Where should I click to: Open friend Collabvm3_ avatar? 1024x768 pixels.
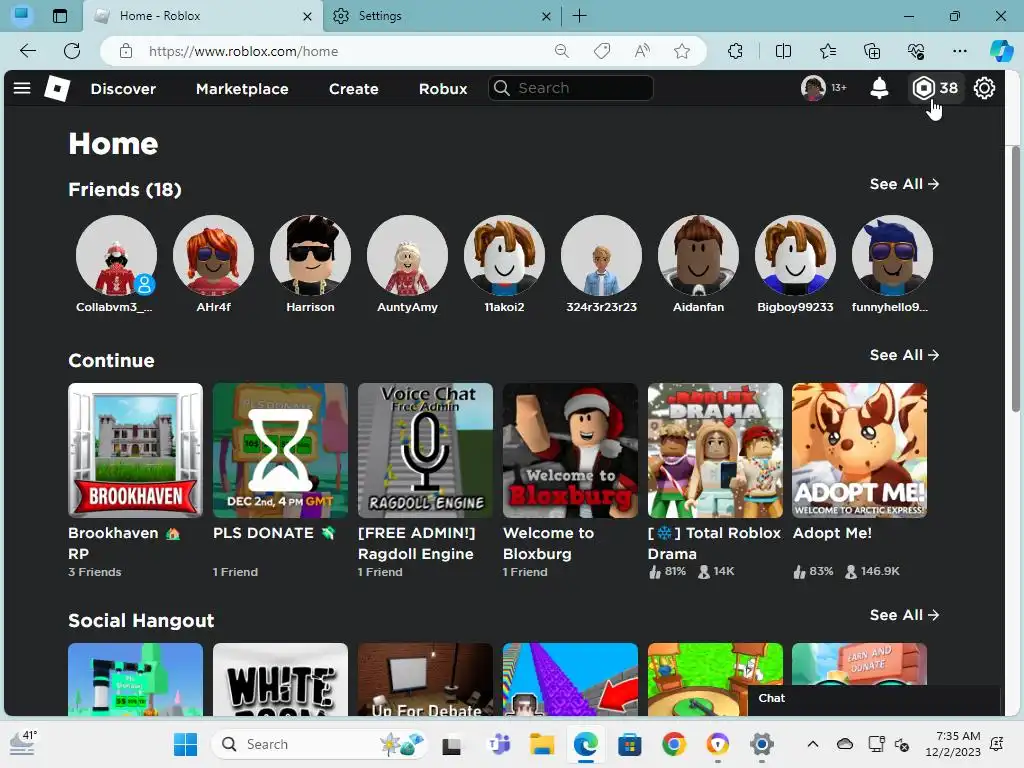tap(116, 255)
